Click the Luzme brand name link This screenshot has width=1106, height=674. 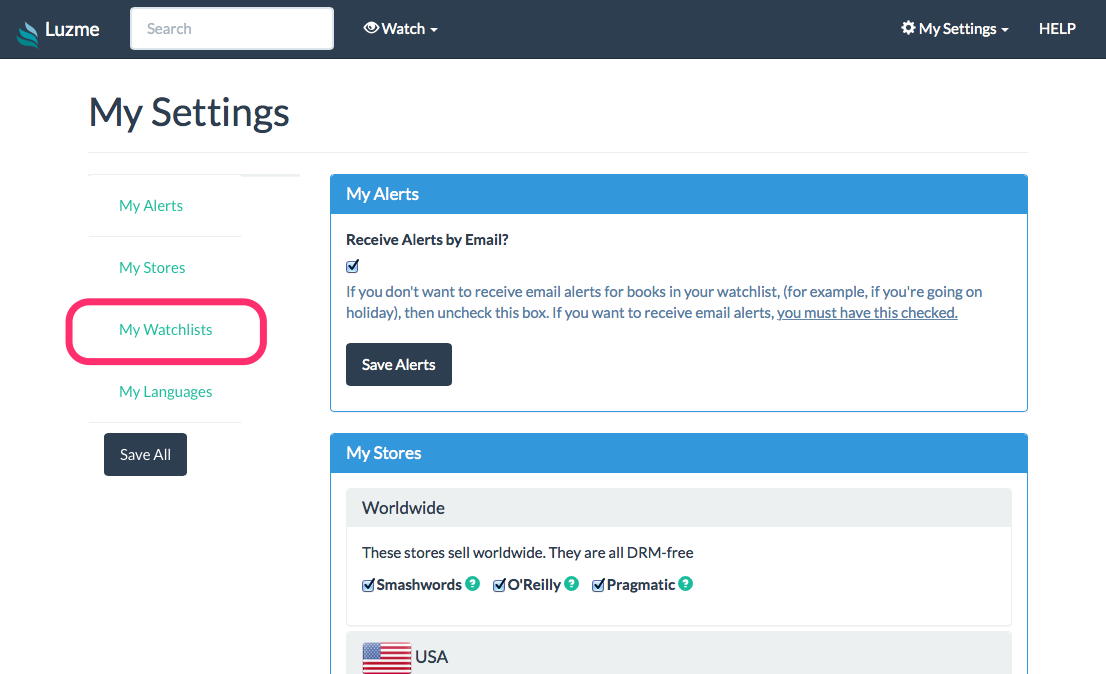(x=72, y=29)
